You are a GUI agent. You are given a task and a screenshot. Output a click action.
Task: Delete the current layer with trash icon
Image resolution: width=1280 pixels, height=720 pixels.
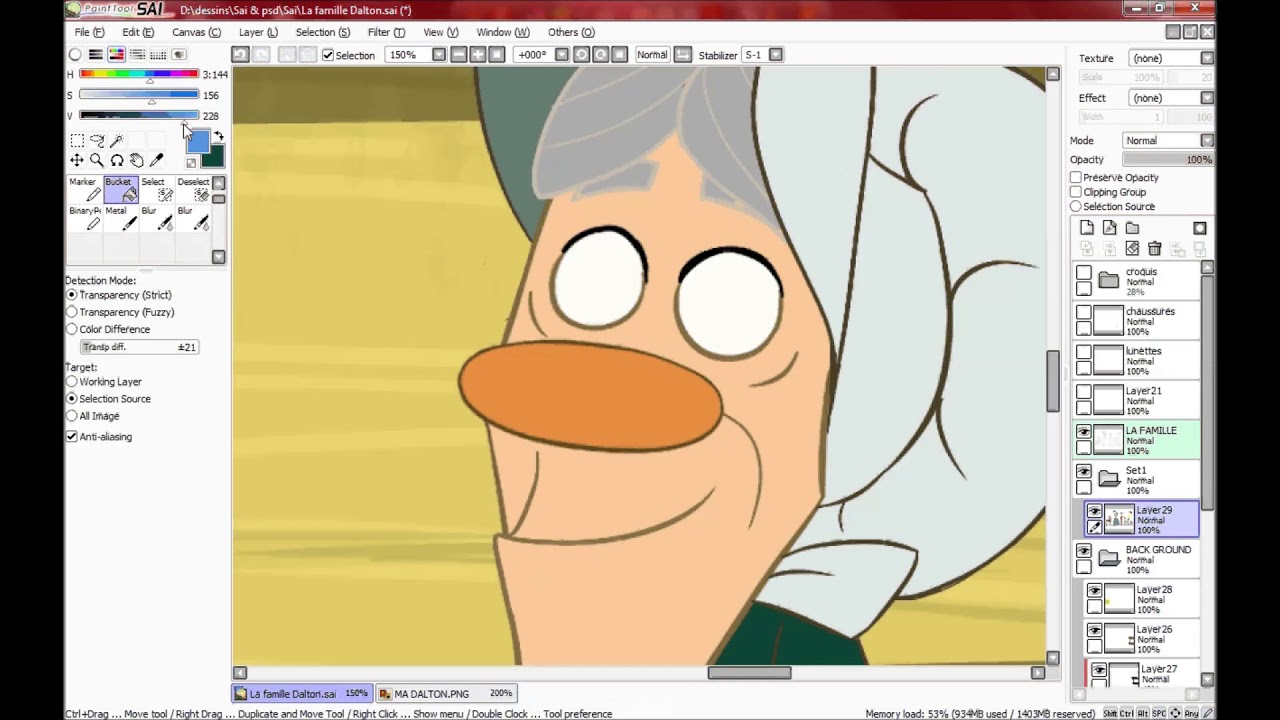click(x=1154, y=248)
